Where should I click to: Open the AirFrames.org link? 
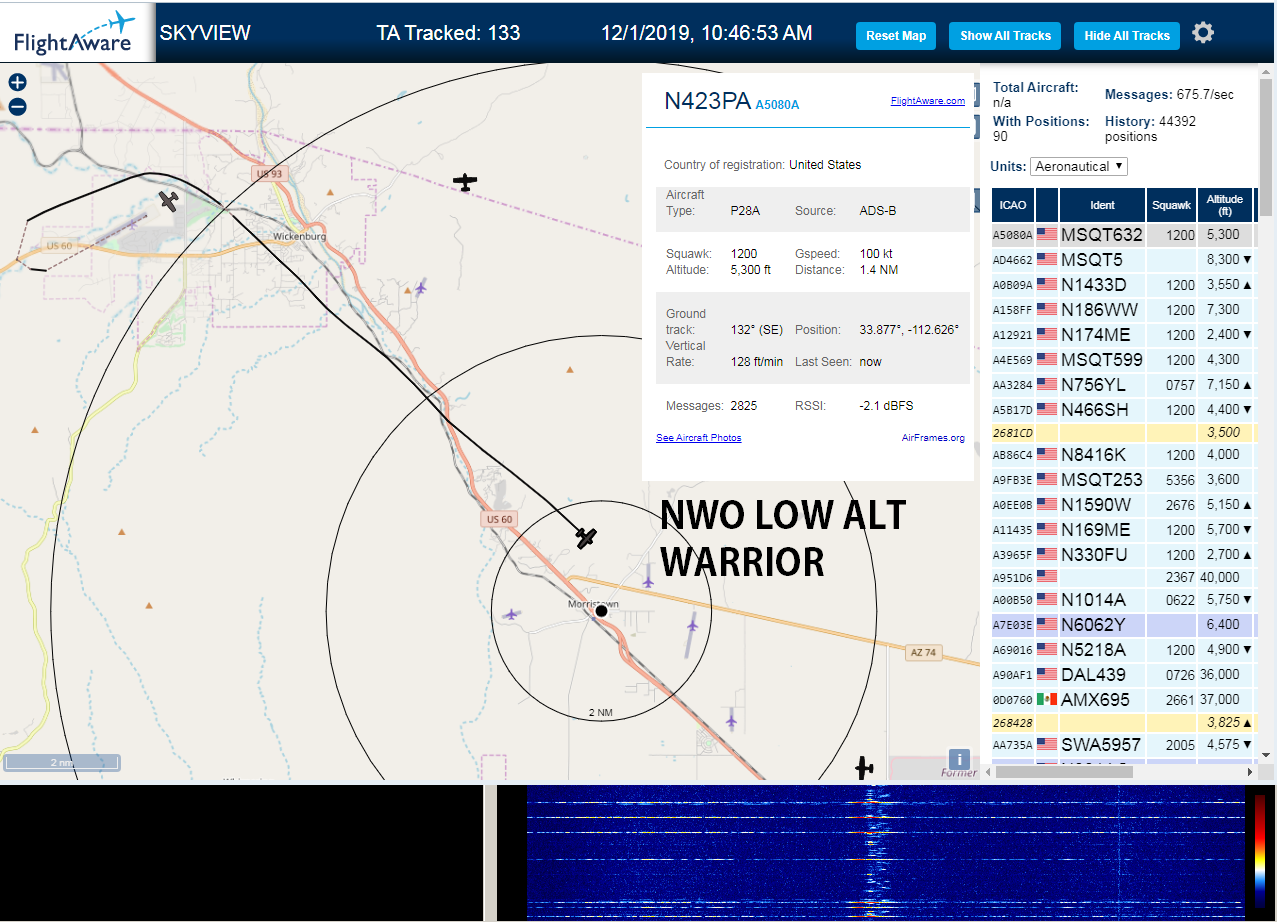tap(933, 438)
